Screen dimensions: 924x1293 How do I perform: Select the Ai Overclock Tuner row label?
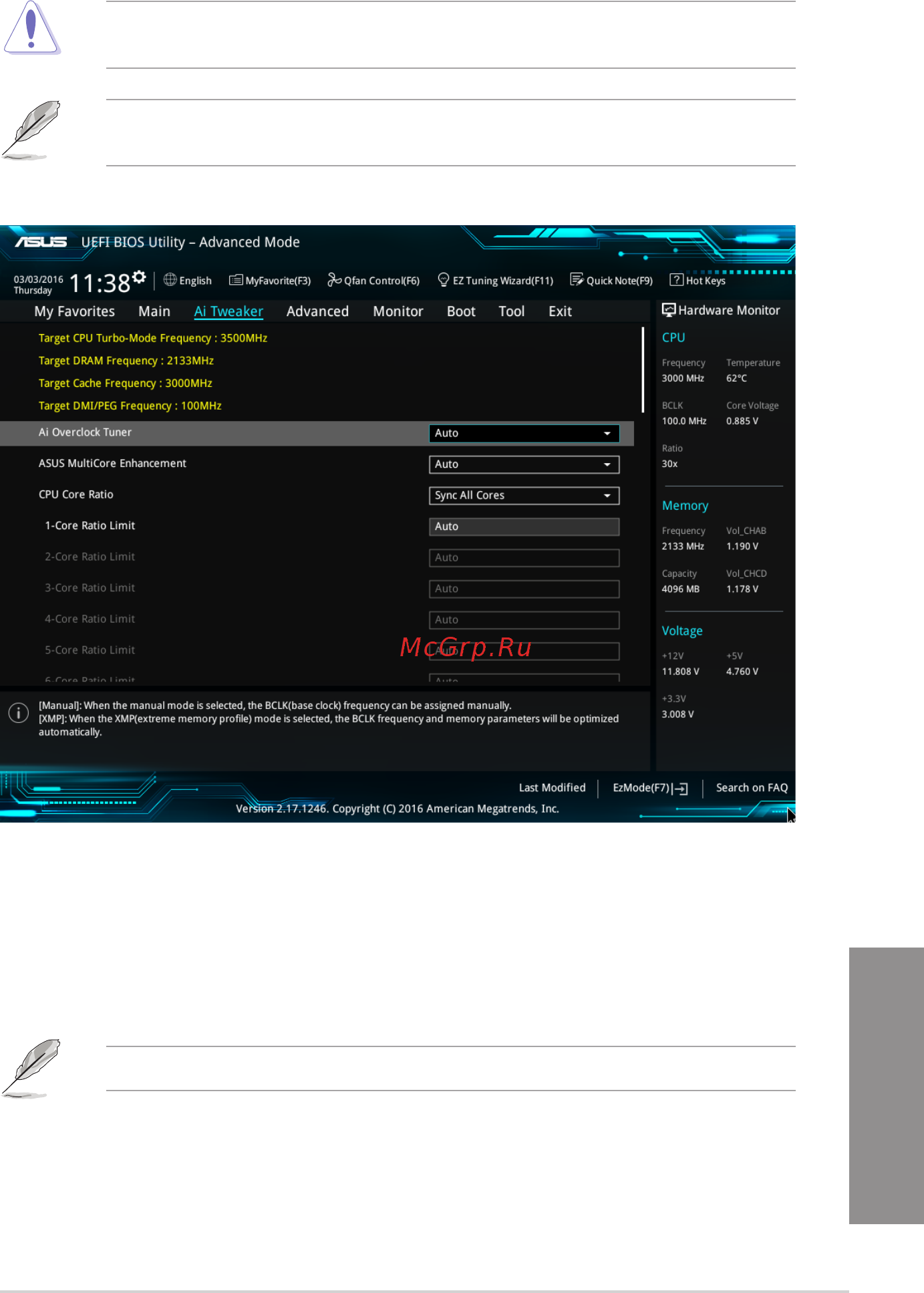85,432
